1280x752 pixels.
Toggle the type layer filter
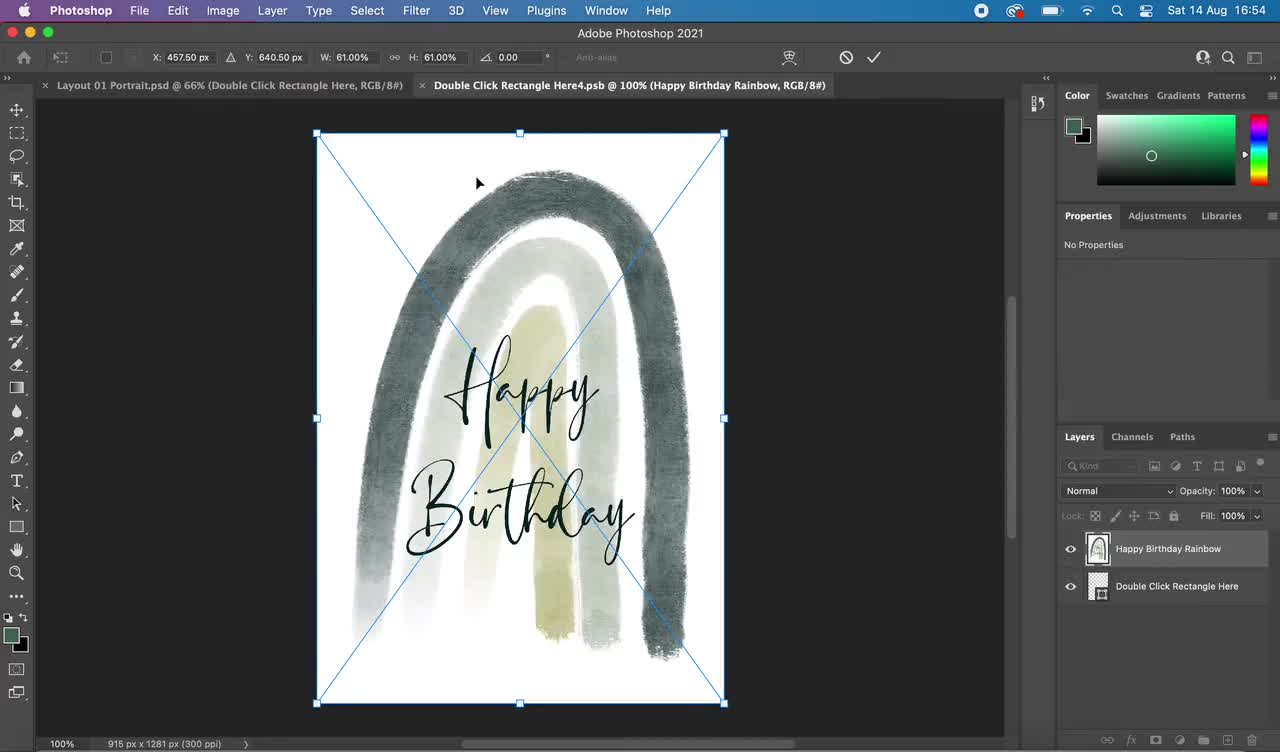pos(1197,466)
